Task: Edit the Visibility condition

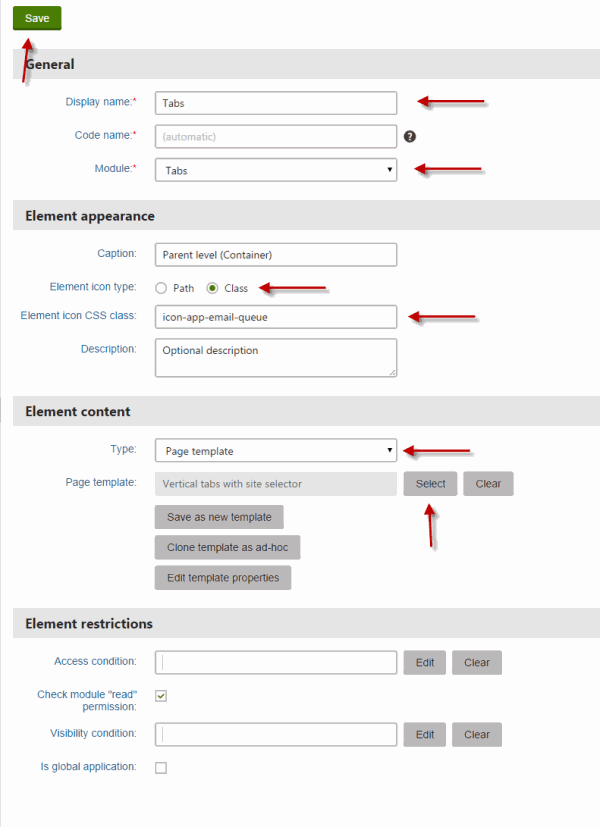Action: click(x=425, y=735)
